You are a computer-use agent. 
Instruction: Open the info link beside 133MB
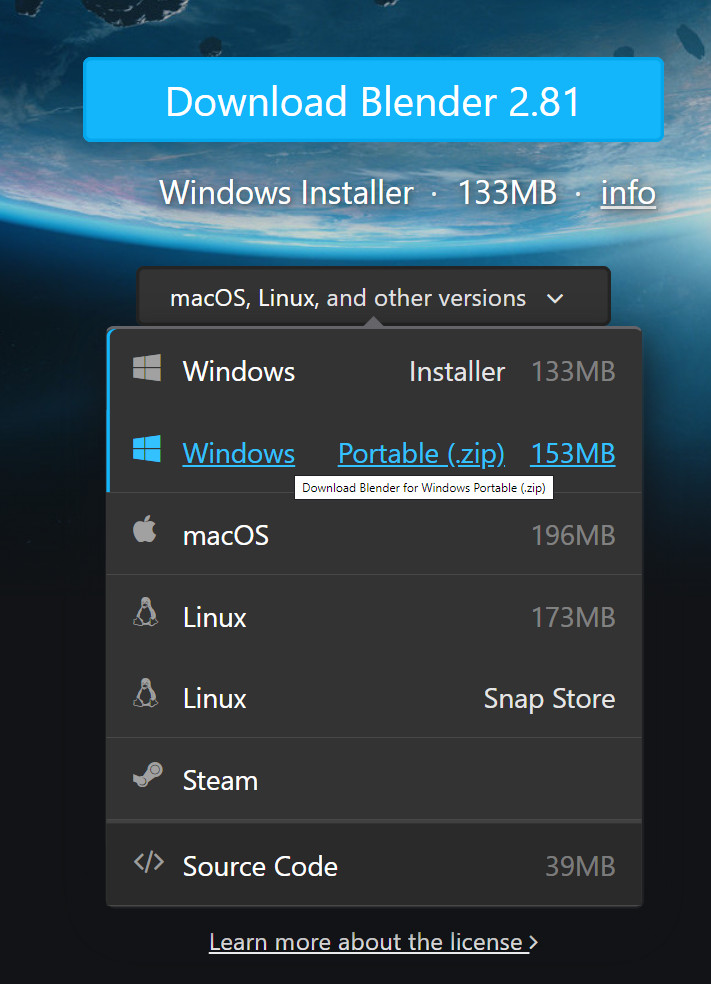(x=628, y=193)
